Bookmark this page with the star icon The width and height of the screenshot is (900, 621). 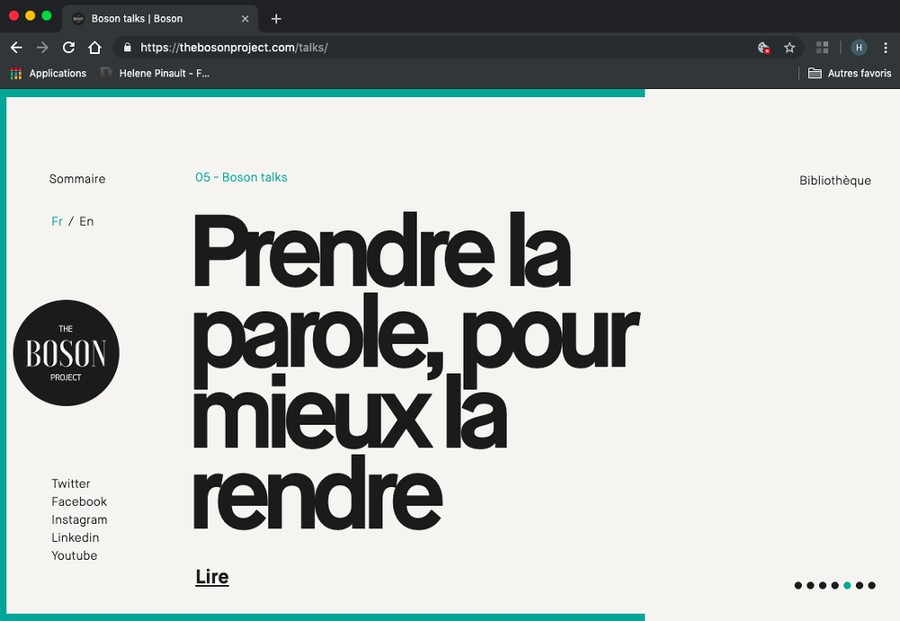(789, 47)
